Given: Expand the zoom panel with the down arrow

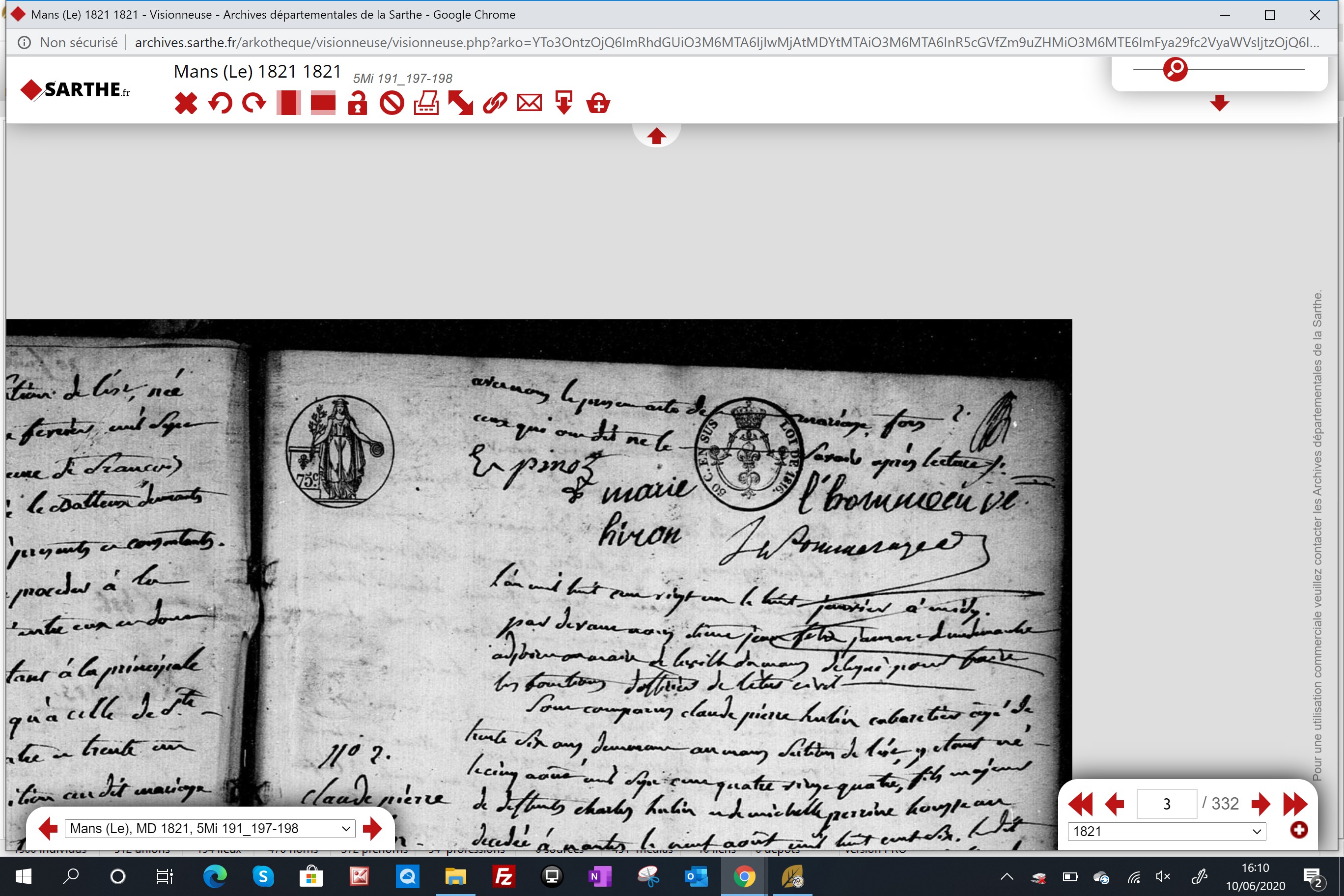Looking at the screenshot, I should pos(1219,103).
